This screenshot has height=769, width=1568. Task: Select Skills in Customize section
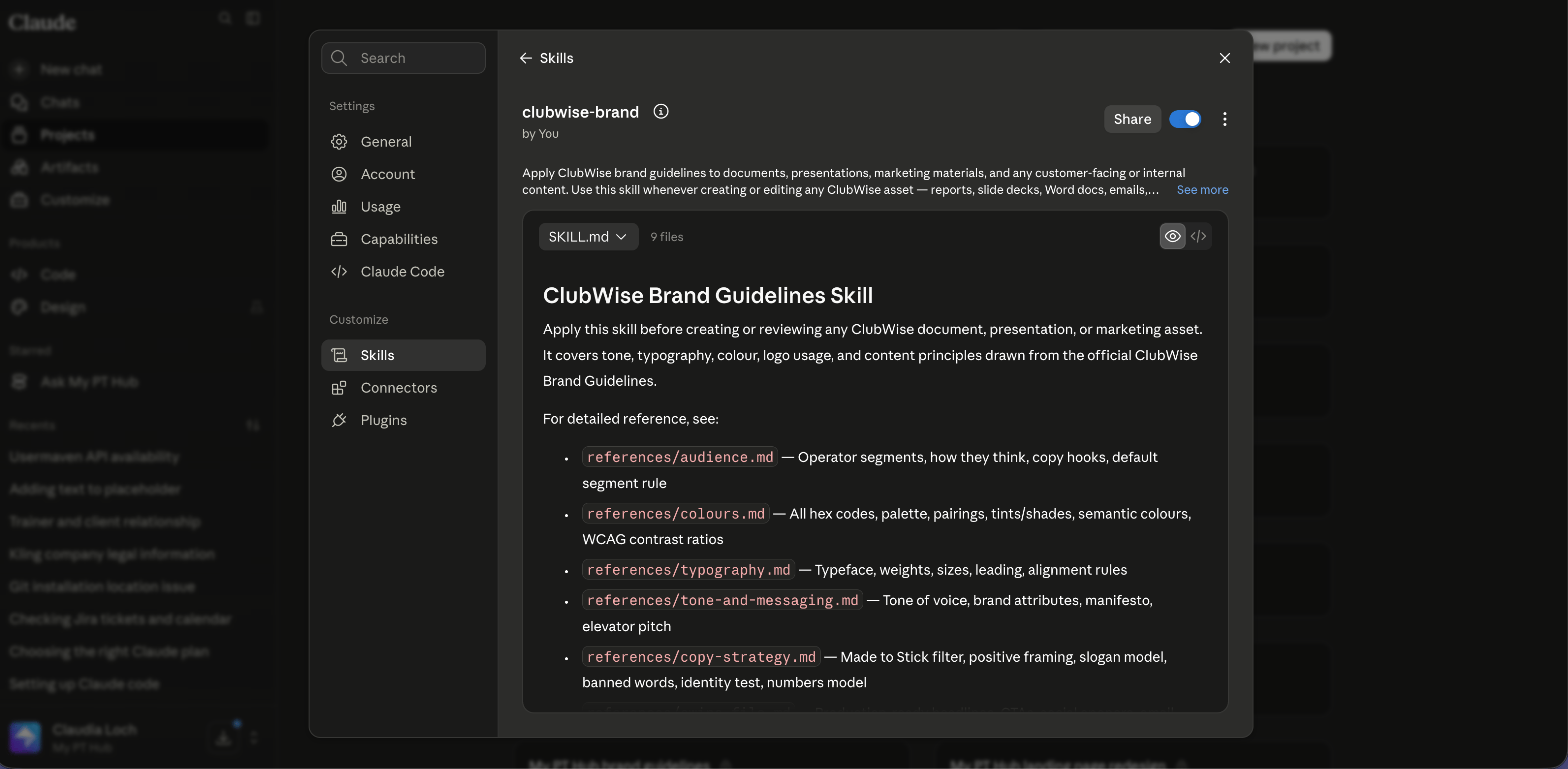(x=403, y=355)
